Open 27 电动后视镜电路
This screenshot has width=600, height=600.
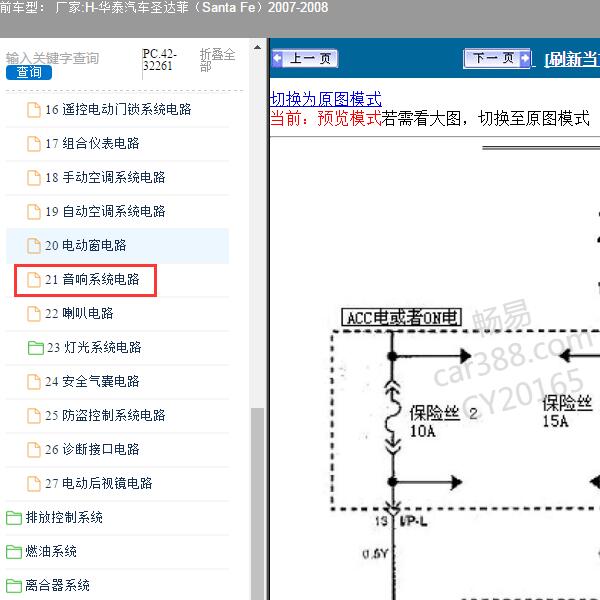98,483
